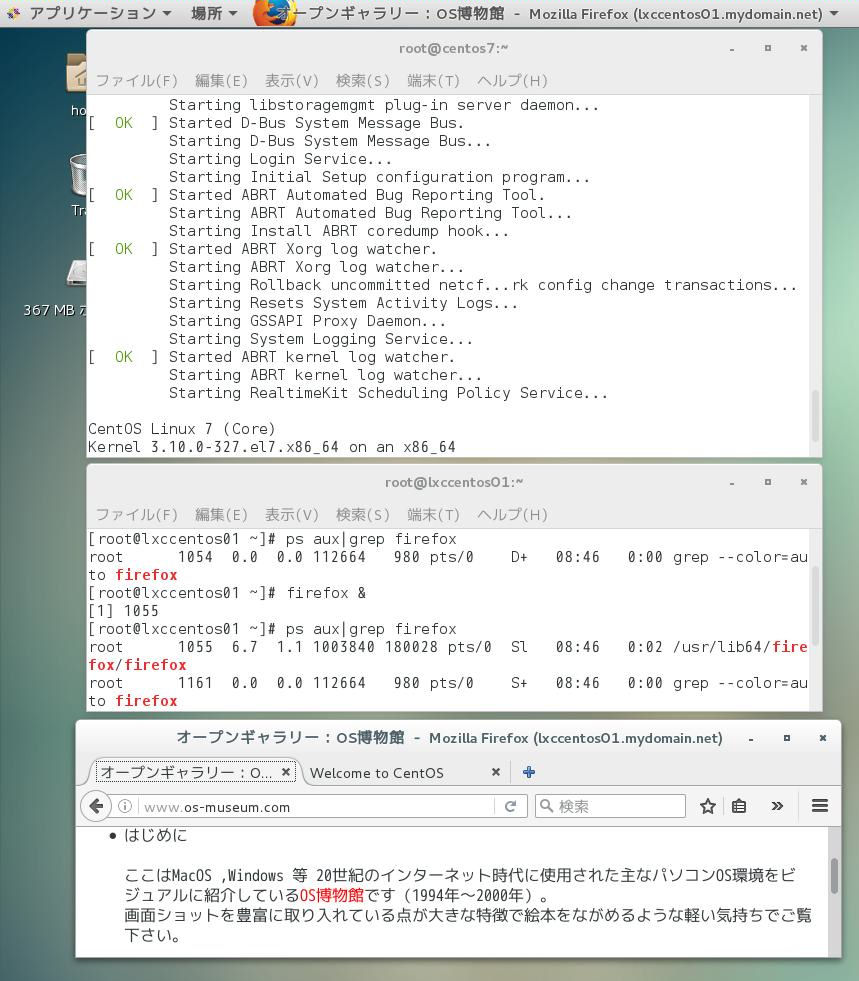Select the Trash desktop icon
Image resolution: width=859 pixels, height=981 pixels.
(78, 174)
